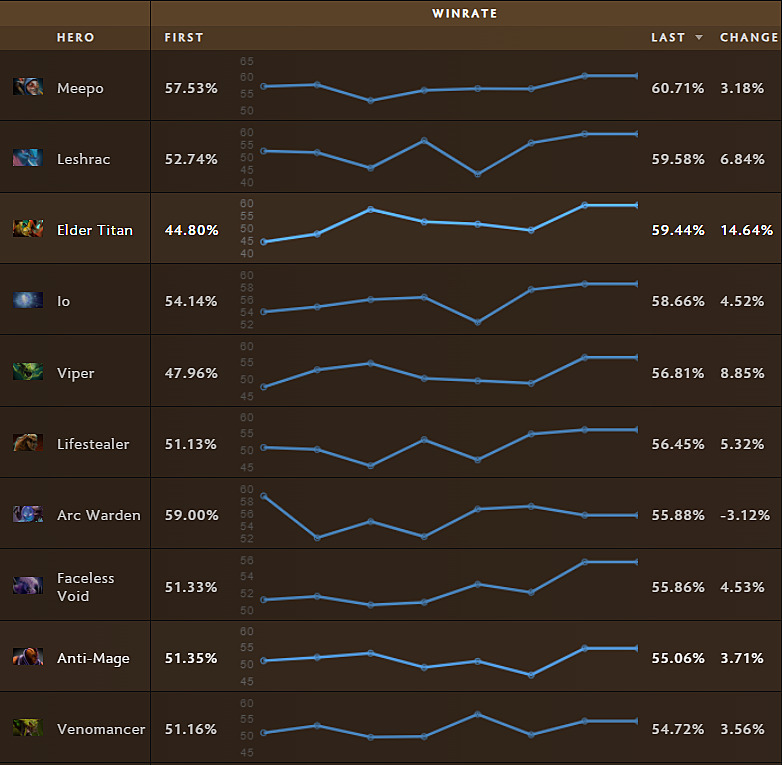This screenshot has height=765, width=782.
Task: Click the Leshrac hero portrait icon
Action: [x=28, y=158]
